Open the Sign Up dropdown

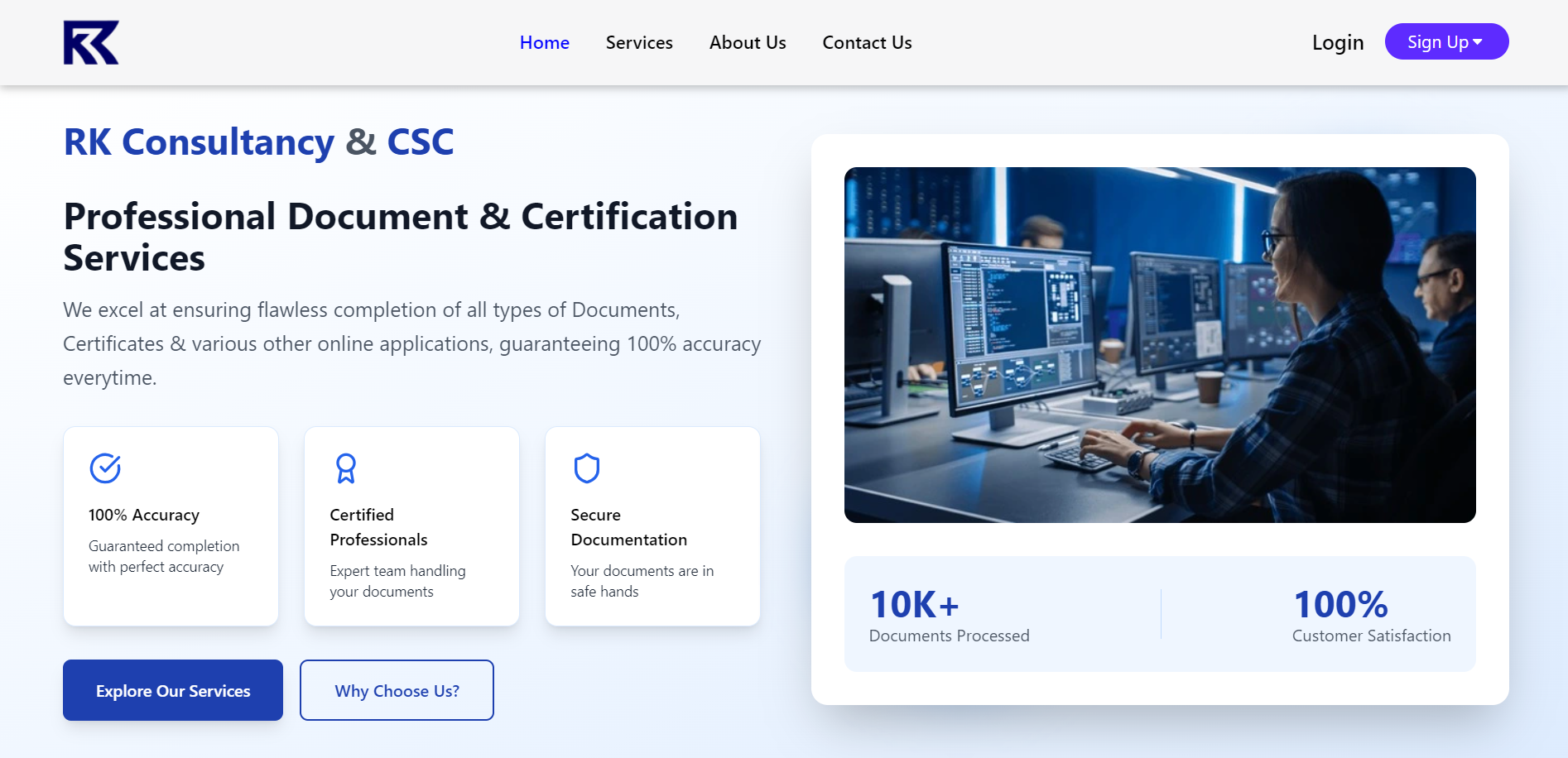click(1445, 42)
